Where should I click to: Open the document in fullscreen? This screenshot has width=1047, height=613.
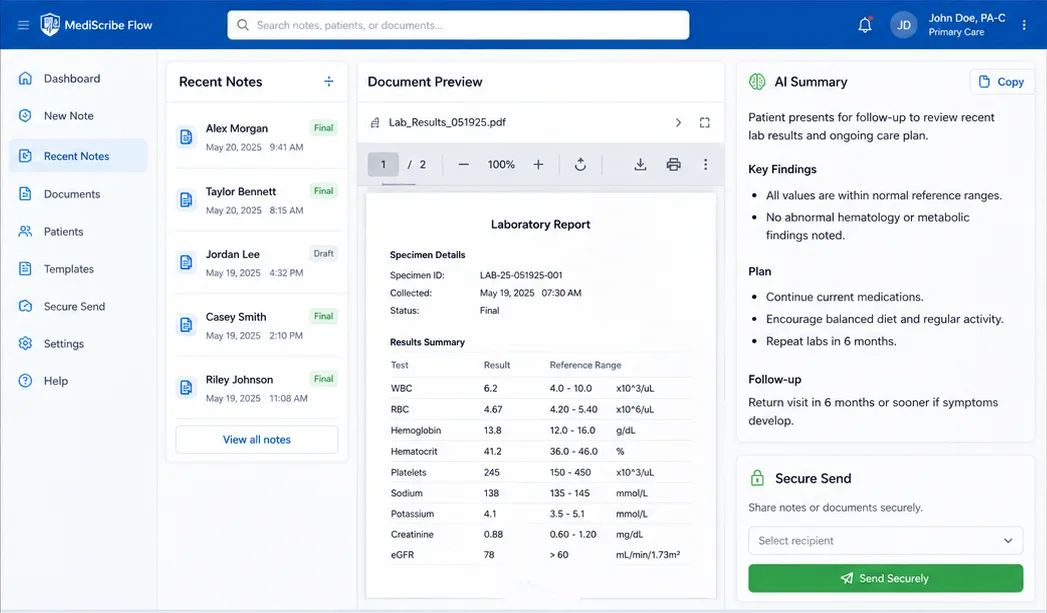tap(704, 122)
